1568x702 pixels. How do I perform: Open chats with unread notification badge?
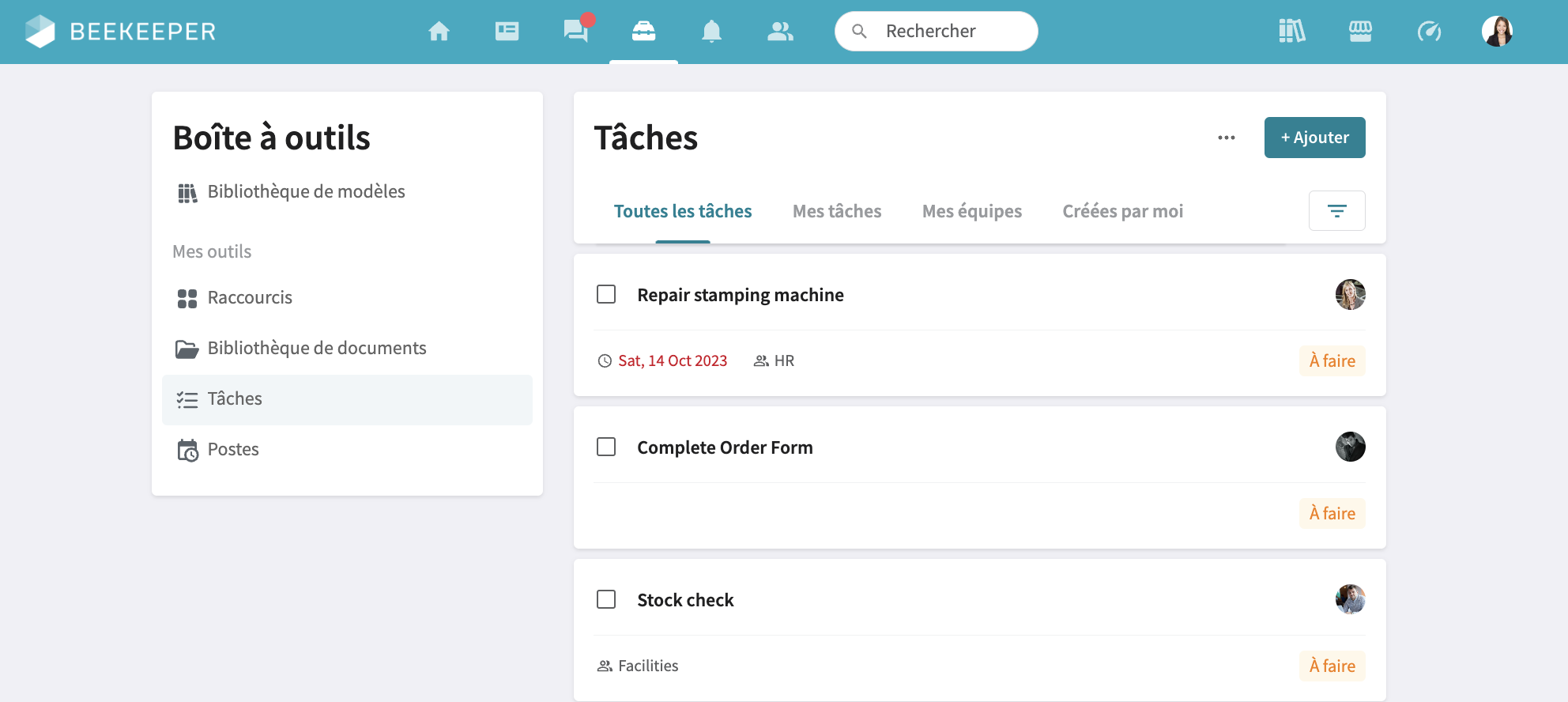[x=575, y=32]
